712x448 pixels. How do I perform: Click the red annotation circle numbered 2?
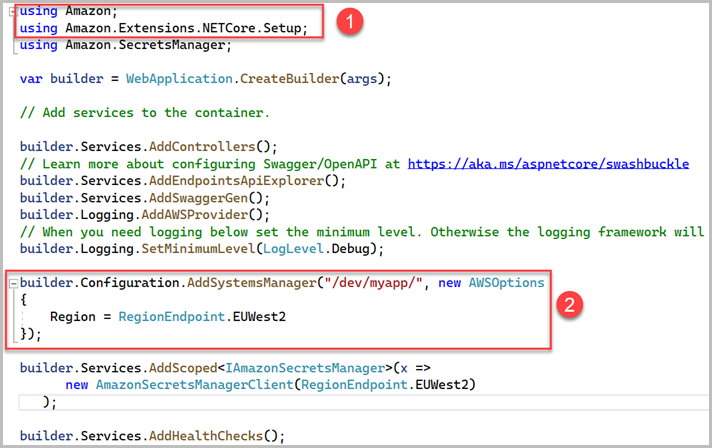coord(569,304)
